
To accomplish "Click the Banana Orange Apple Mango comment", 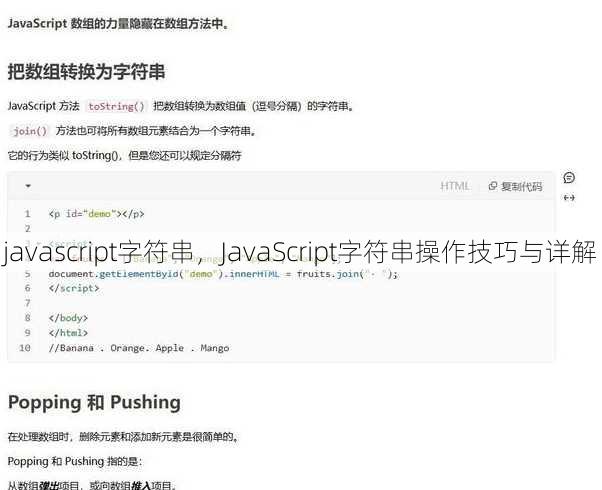I will pyautogui.click(x=139, y=348).
